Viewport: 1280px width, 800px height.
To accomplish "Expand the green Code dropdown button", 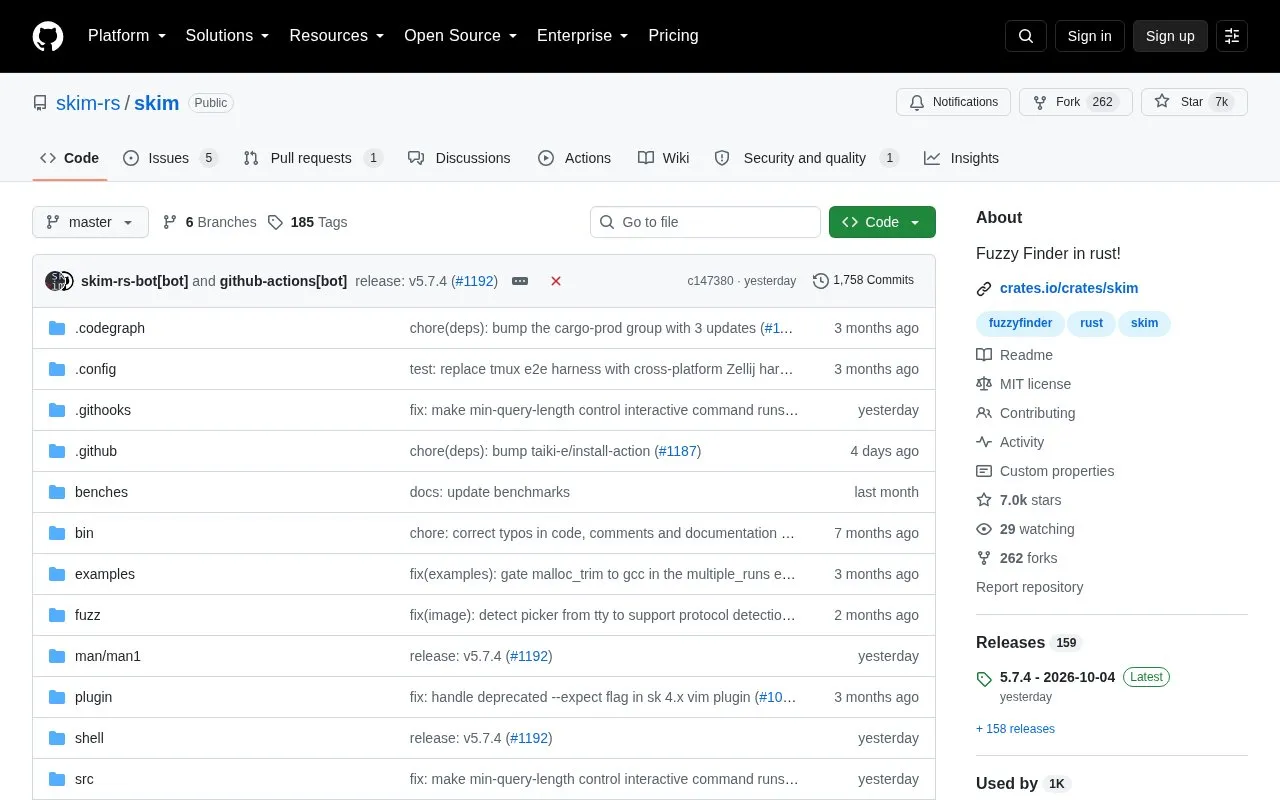I will (x=882, y=222).
